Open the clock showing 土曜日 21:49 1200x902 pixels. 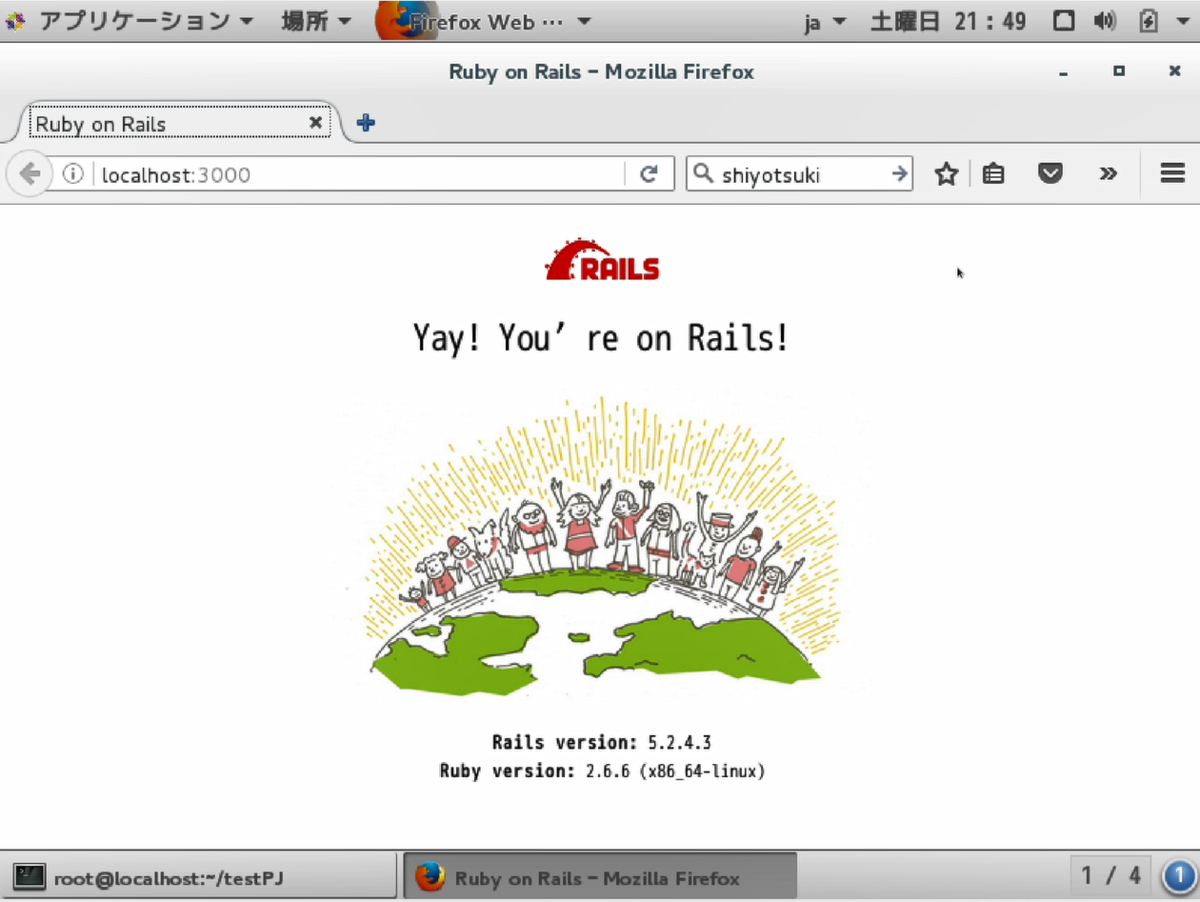tap(948, 21)
